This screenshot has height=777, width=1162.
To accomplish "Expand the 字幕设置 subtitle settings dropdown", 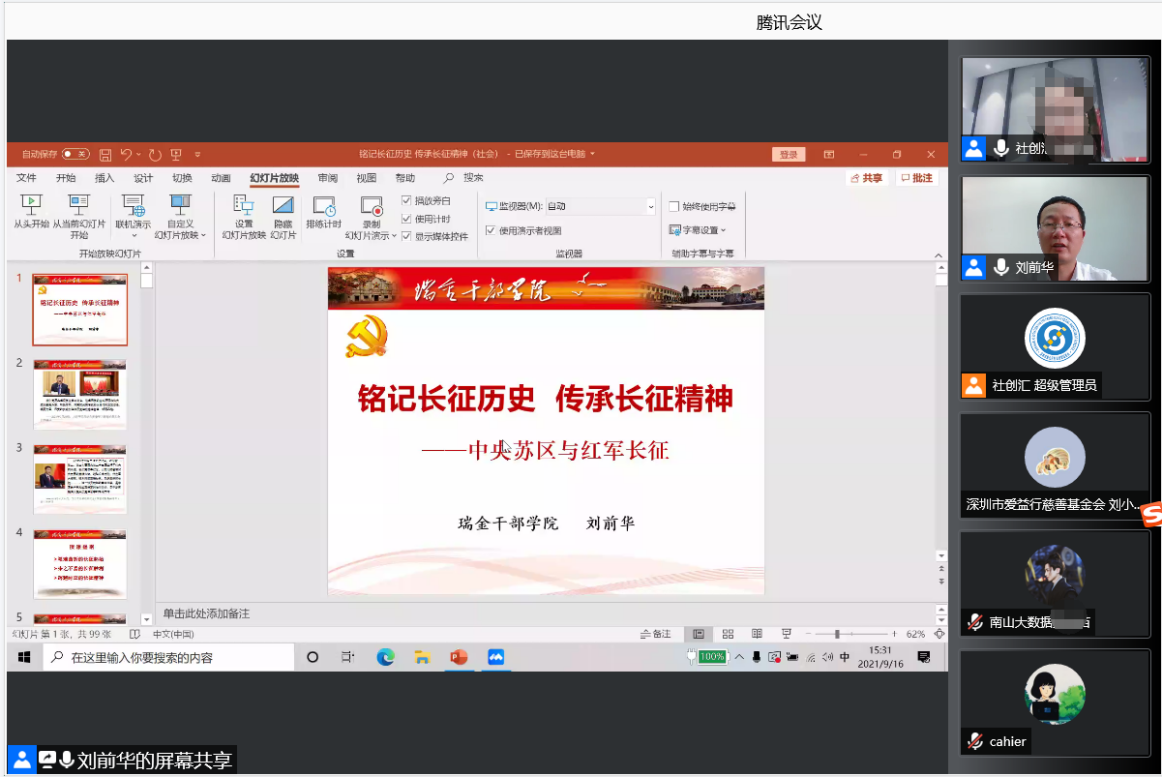I will pyautogui.click(x=698, y=230).
